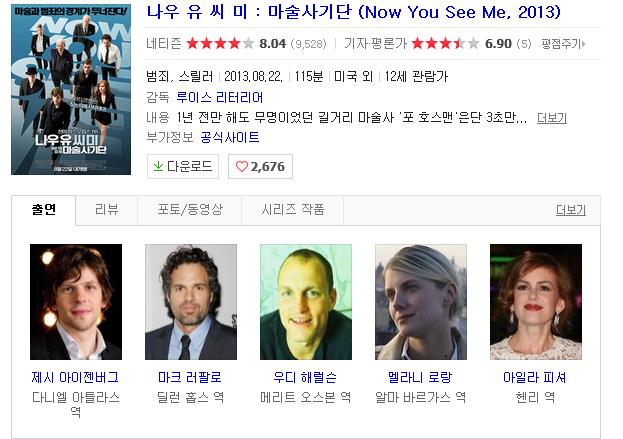Click the Now You See Me movie poster
This screenshot has height=439, width=623.
tap(71, 89)
